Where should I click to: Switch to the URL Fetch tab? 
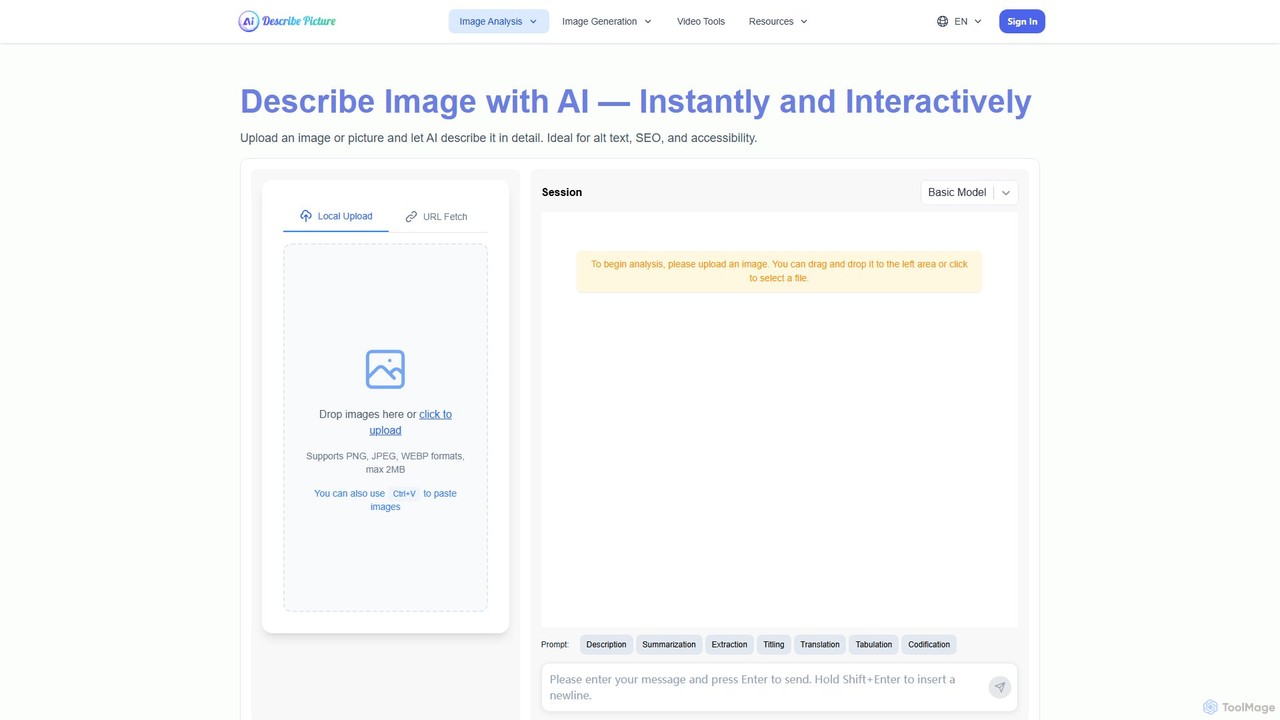[x=436, y=217]
